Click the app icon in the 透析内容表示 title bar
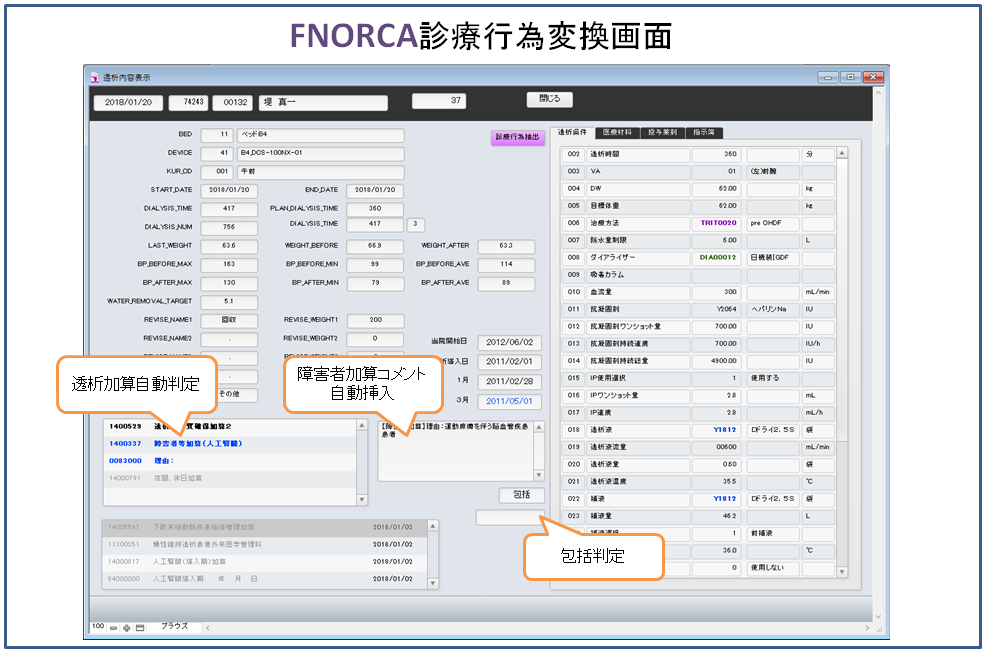Screen dimensions: 984x652 (95, 78)
